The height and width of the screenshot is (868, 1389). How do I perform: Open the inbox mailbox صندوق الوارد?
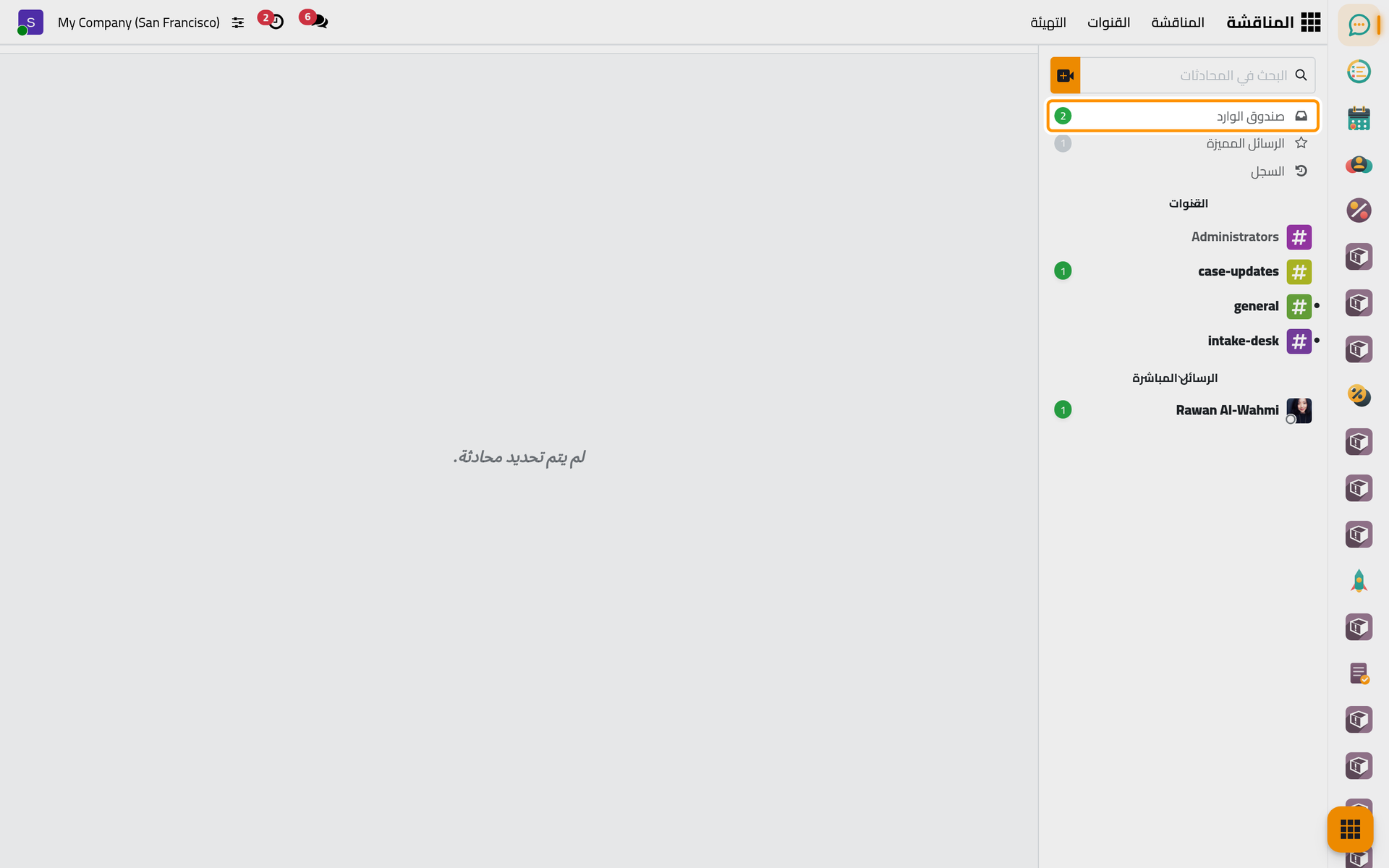(x=1183, y=116)
